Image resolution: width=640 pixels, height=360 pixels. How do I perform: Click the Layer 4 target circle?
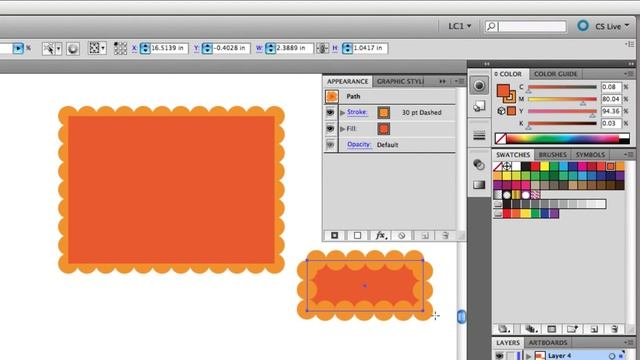pyautogui.click(x=611, y=356)
